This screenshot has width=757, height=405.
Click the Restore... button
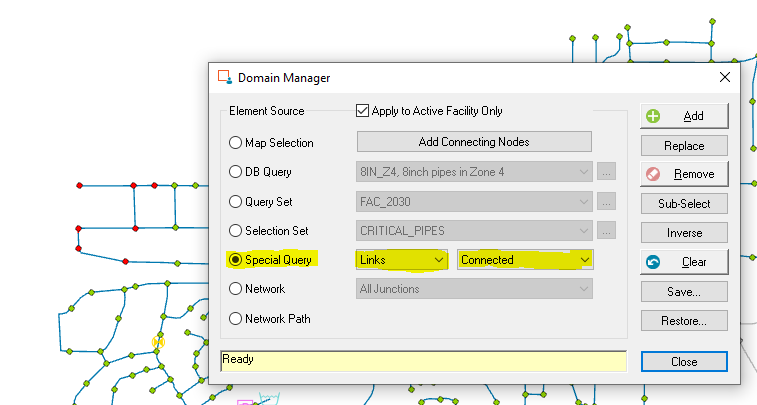click(684, 321)
